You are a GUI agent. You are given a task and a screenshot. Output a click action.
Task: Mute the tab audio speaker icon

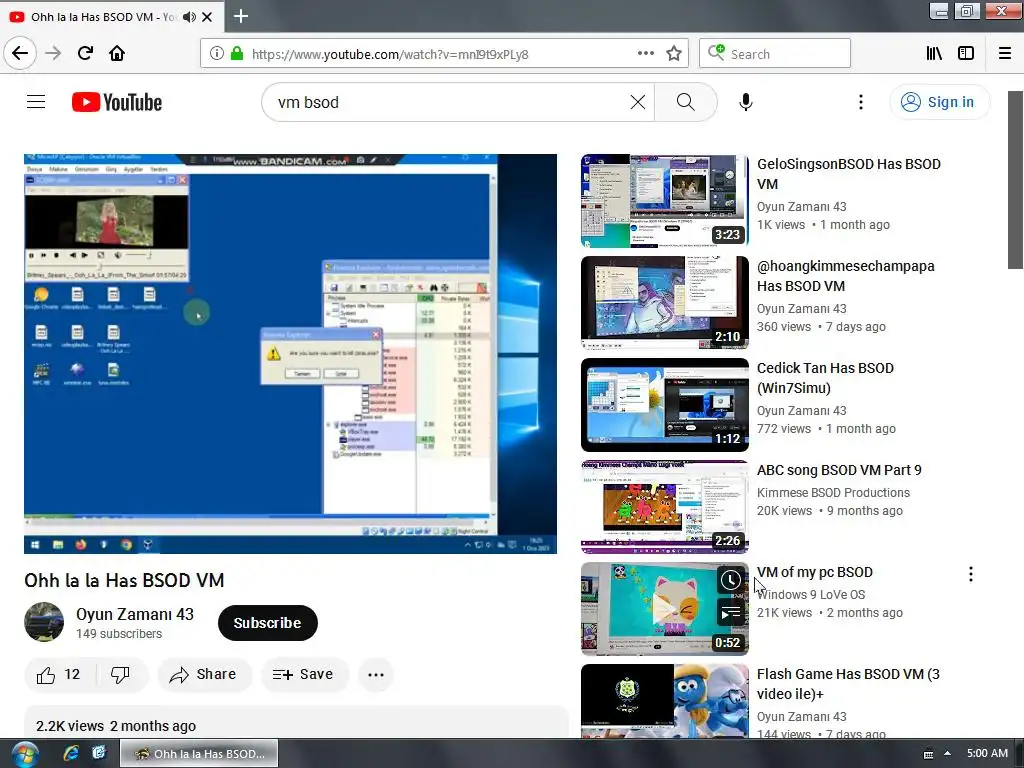189,17
